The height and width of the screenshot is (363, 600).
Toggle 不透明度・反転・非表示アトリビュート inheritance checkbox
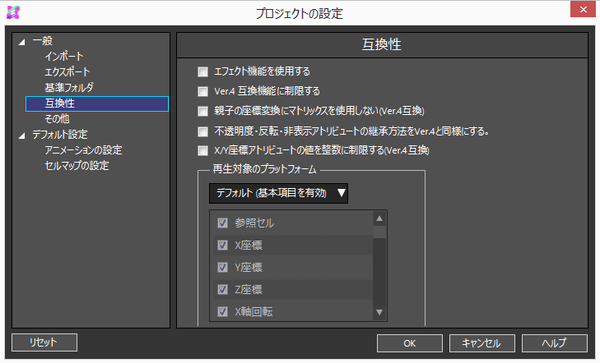203,132
